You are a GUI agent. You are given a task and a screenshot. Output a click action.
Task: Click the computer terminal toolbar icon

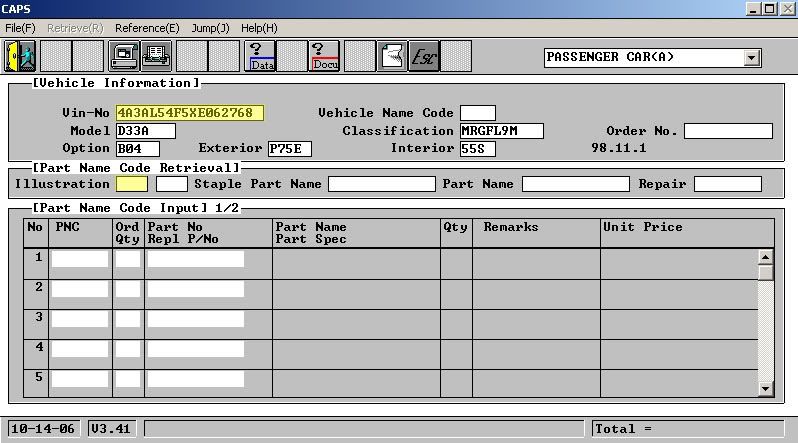tap(125, 55)
